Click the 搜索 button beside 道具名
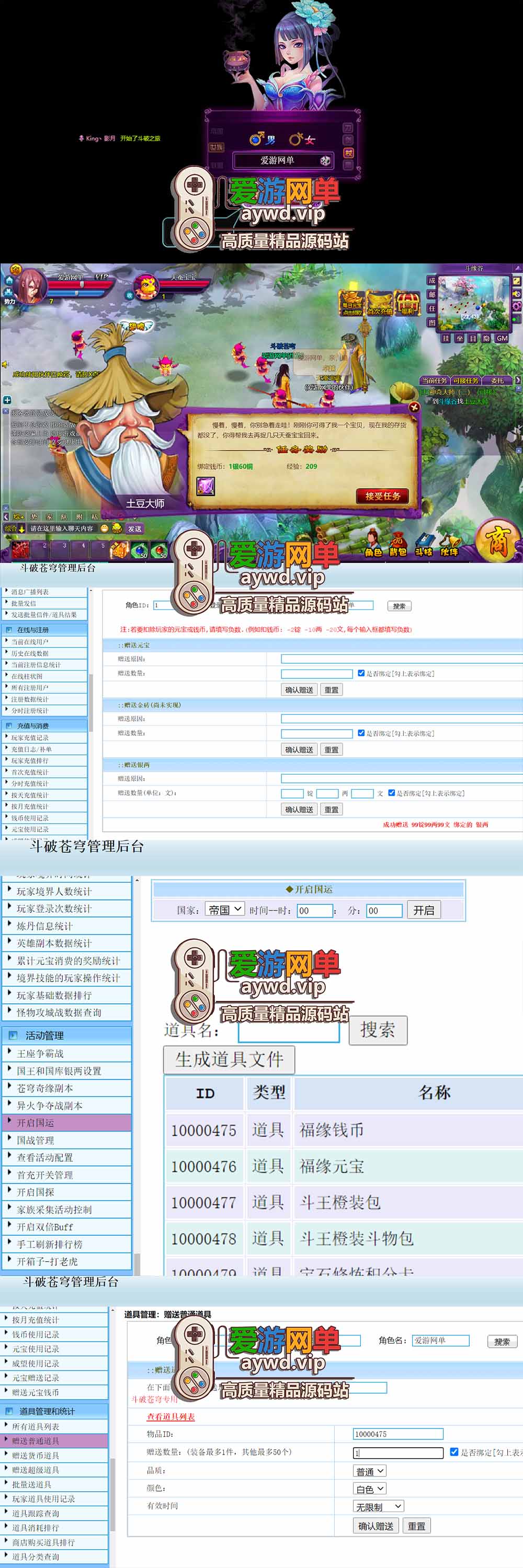 [x=378, y=1030]
